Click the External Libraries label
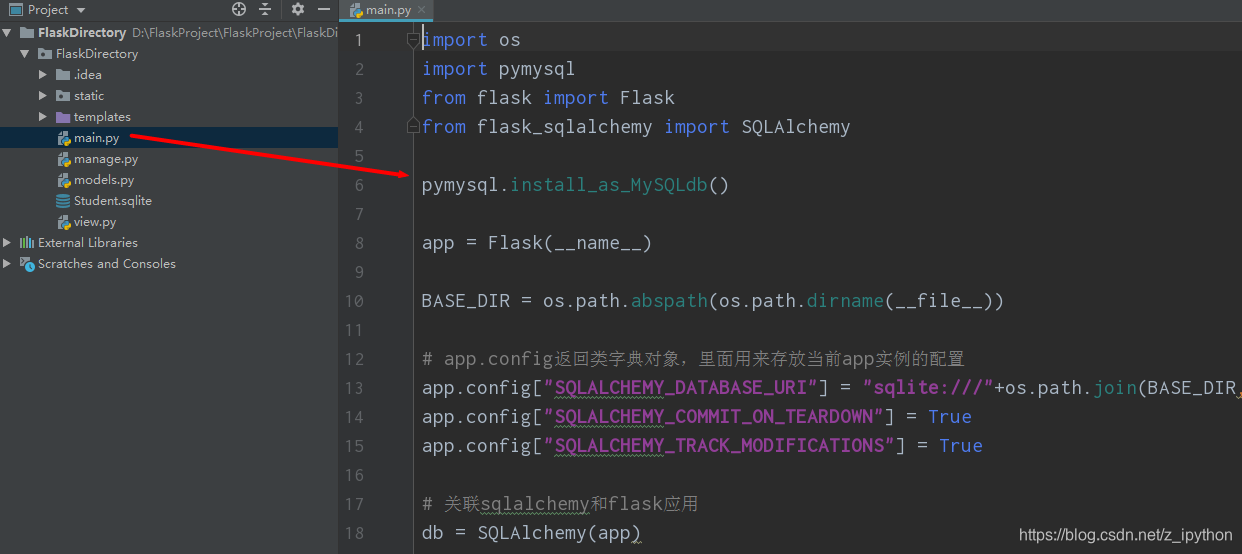1242x554 pixels. (x=88, y=243)
